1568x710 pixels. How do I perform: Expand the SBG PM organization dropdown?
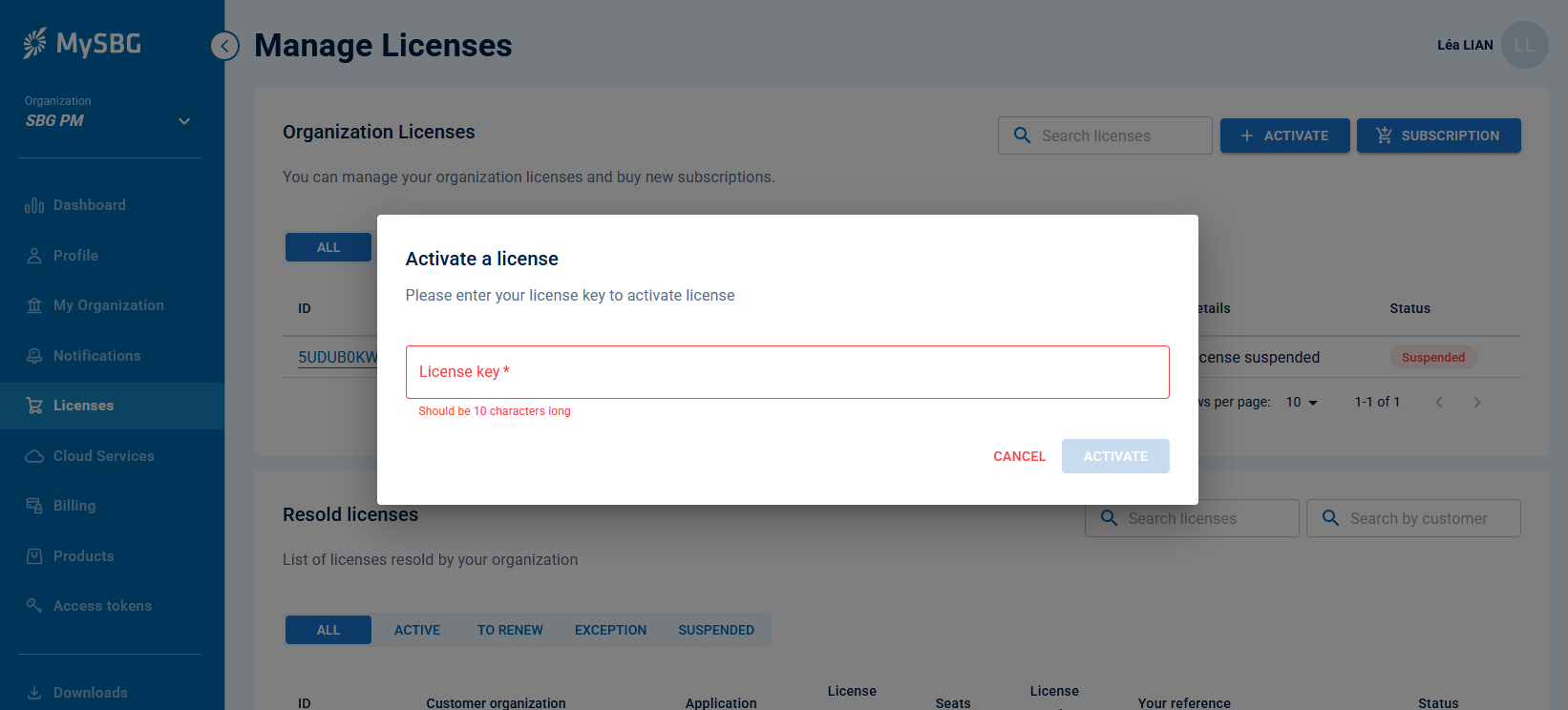184,121
